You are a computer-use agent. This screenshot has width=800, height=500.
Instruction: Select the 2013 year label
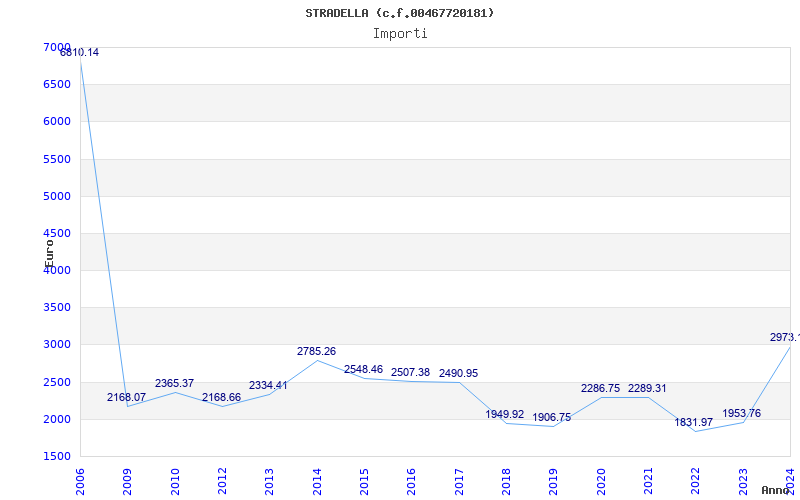pos(269,482)
